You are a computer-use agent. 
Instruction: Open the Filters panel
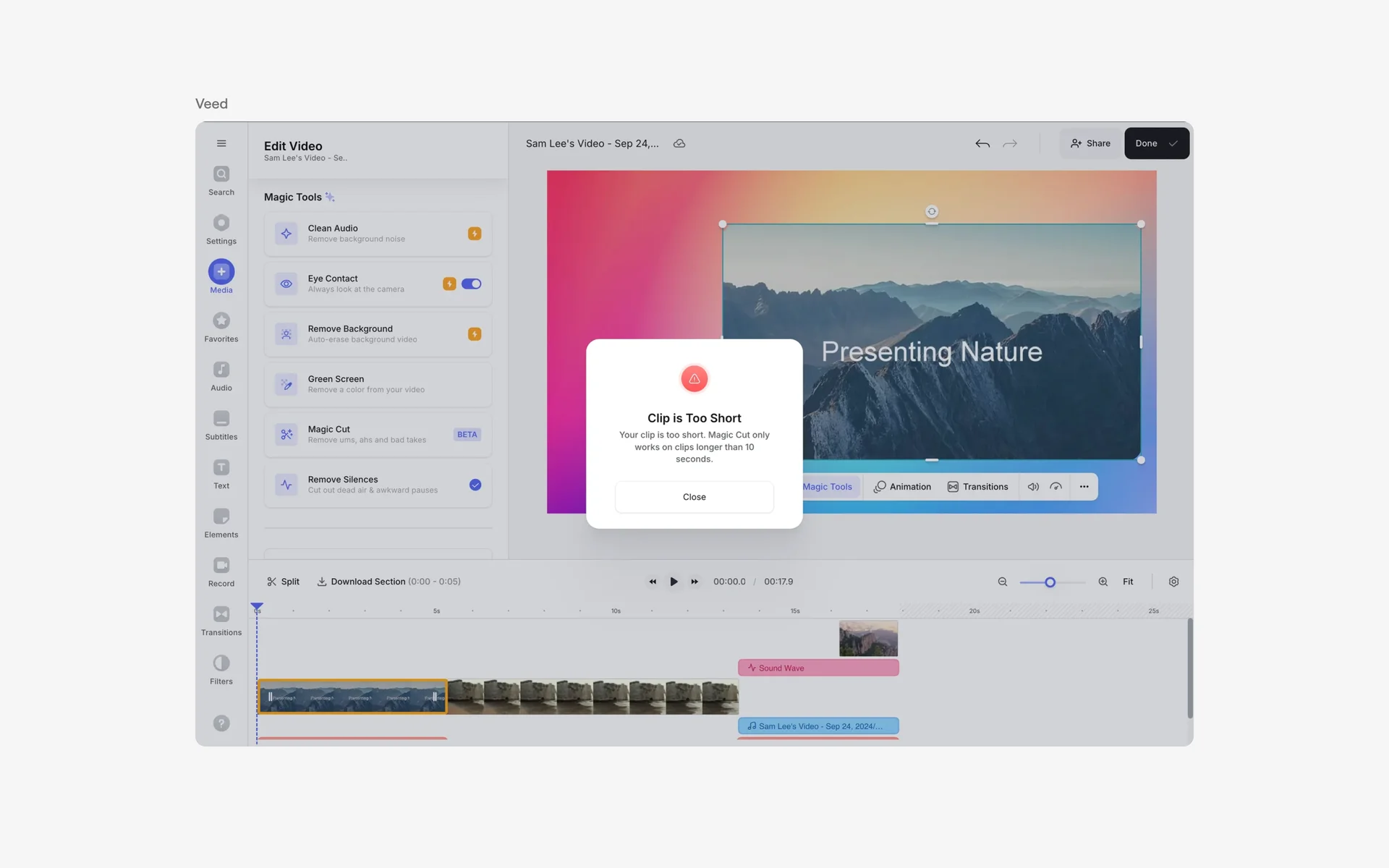(221, 668)
